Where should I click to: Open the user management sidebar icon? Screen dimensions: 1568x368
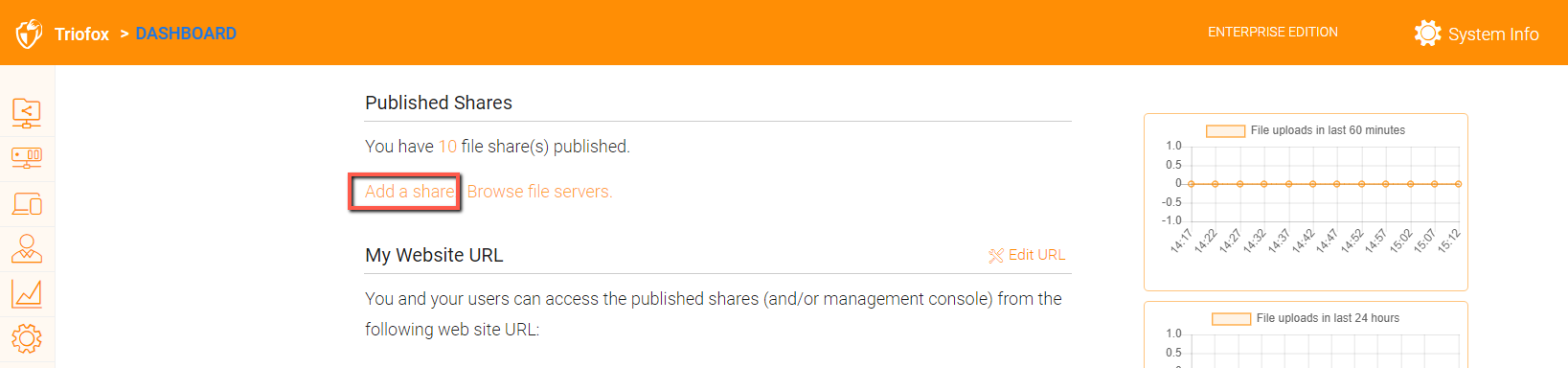(27, 248)
